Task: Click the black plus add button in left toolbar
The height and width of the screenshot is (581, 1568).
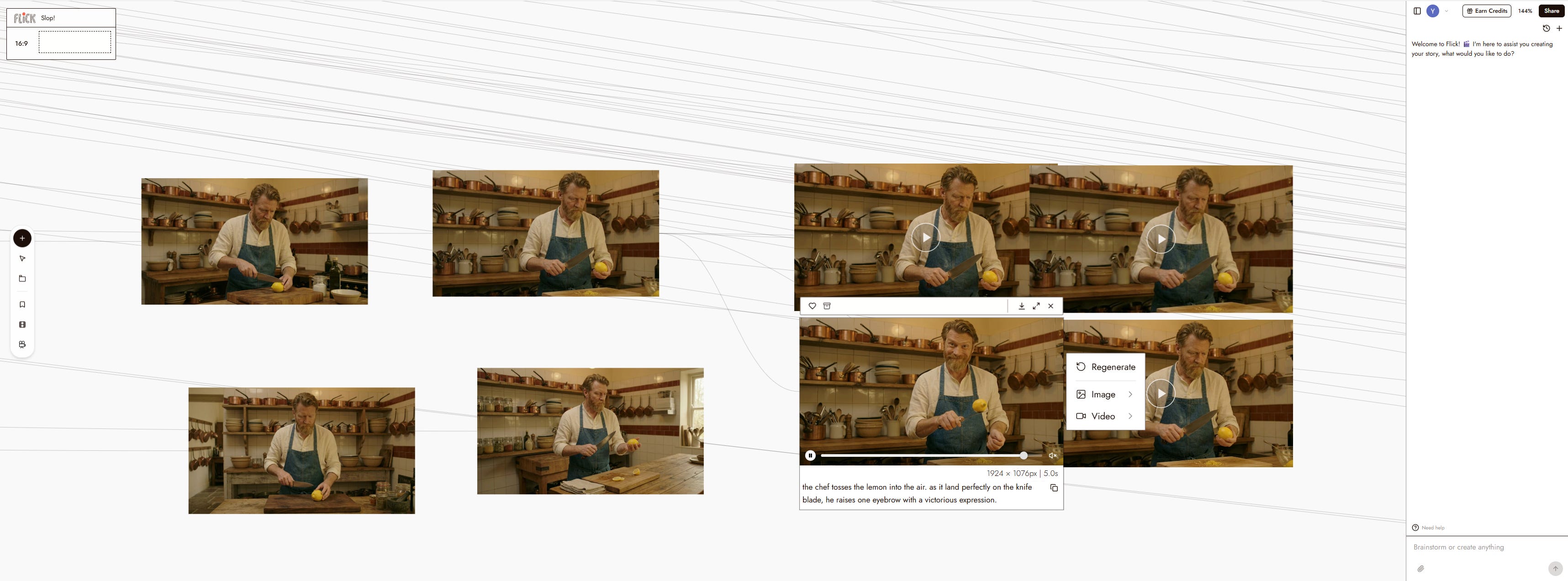Action: (x=22, y=238)
